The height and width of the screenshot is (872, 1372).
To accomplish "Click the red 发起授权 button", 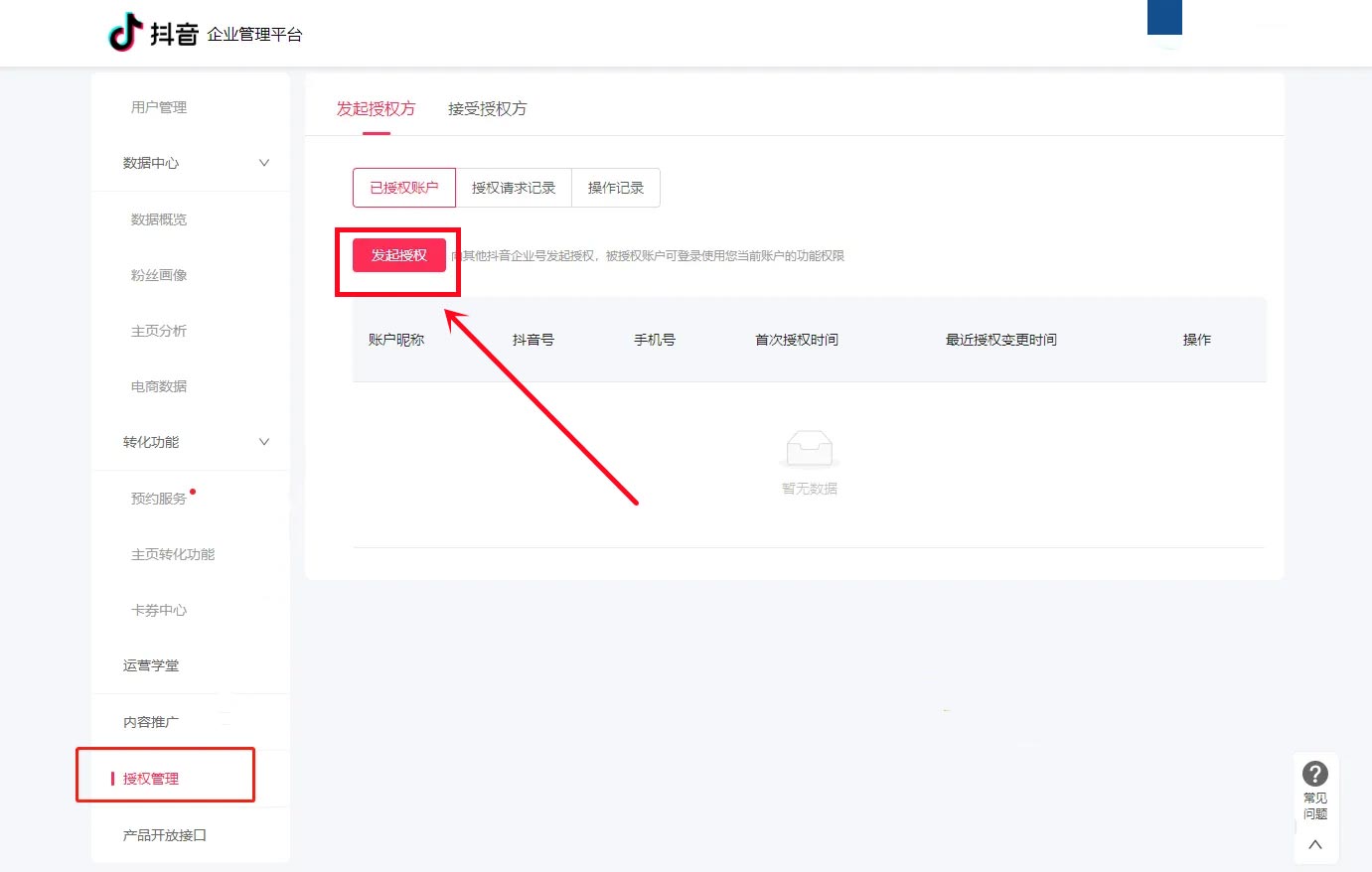I will (x=399, y=255).
